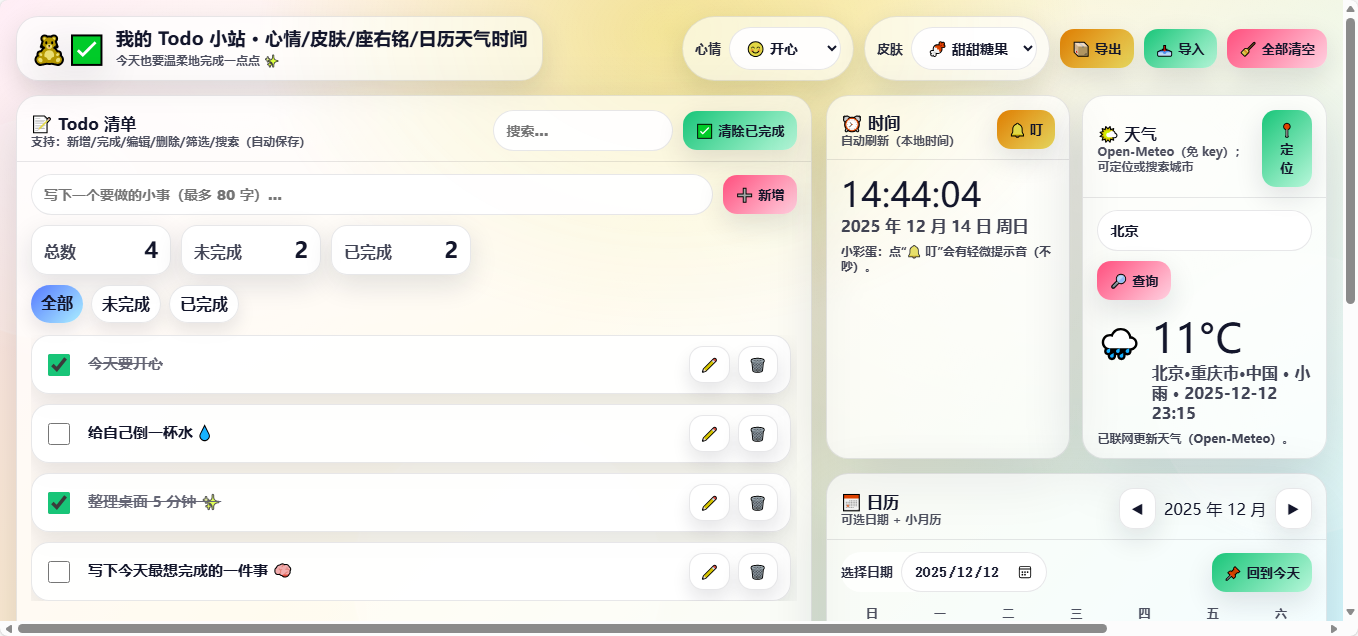1358x636 pixels.
Task: Edit the 今天要开心 todo with pencil icon
Action: (709, 364)
